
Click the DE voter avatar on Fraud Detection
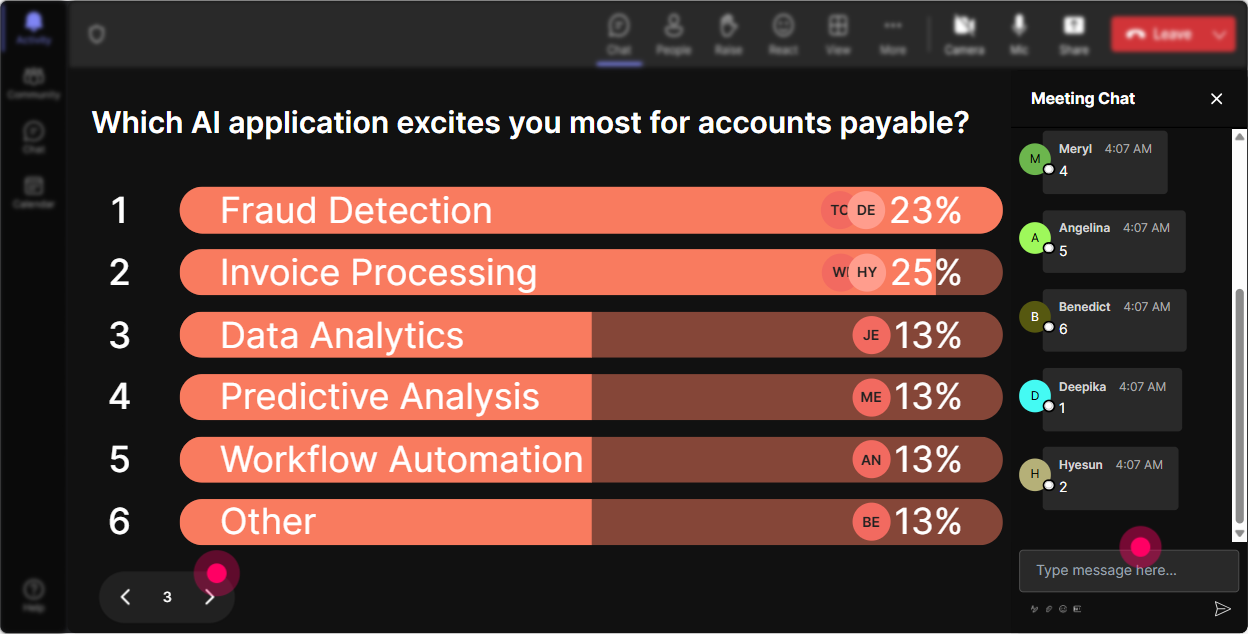(866, 210)
